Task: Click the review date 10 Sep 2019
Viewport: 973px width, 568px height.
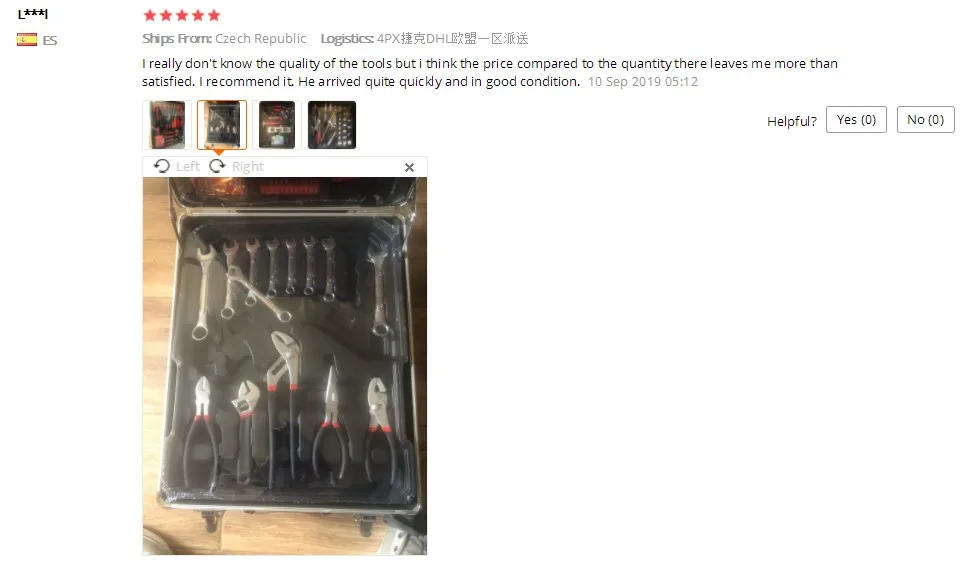Action: click(x=643, y=82)
